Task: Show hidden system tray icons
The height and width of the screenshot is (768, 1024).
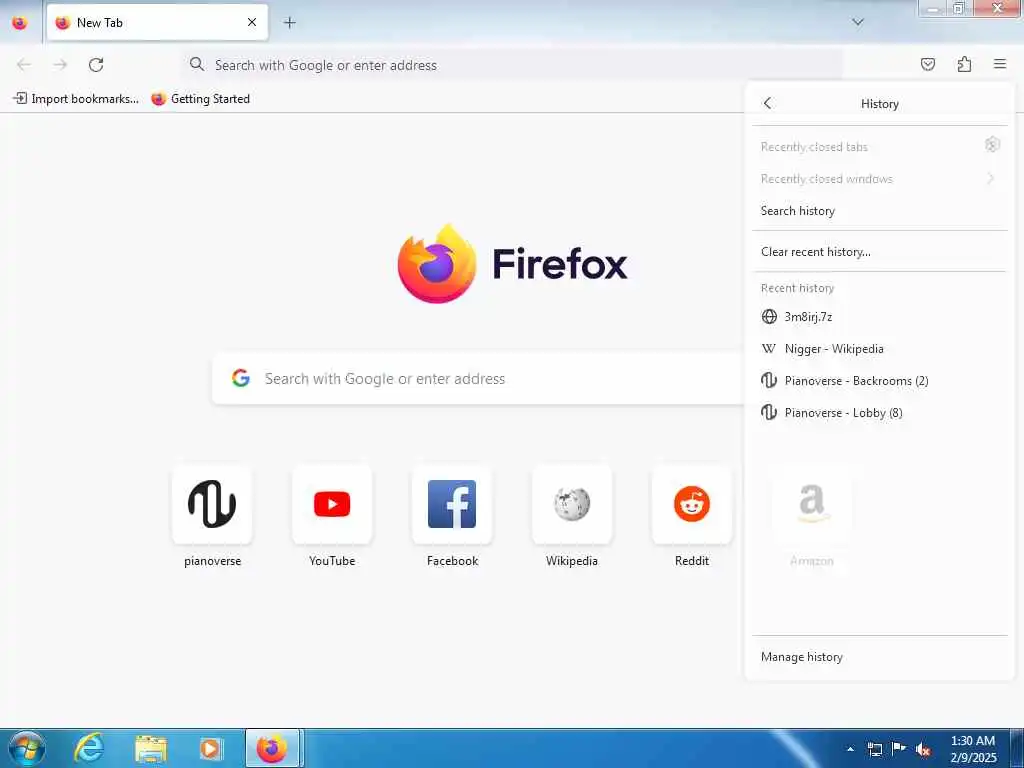Action: pyautogui.click(x=850, y=749)
